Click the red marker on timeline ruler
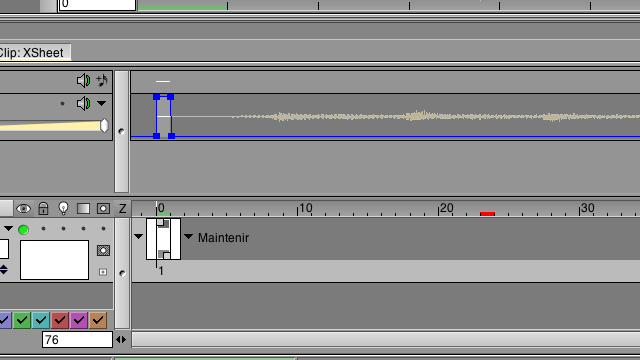The width and height of the screenshot is (640, 360). tap(487, 214)
